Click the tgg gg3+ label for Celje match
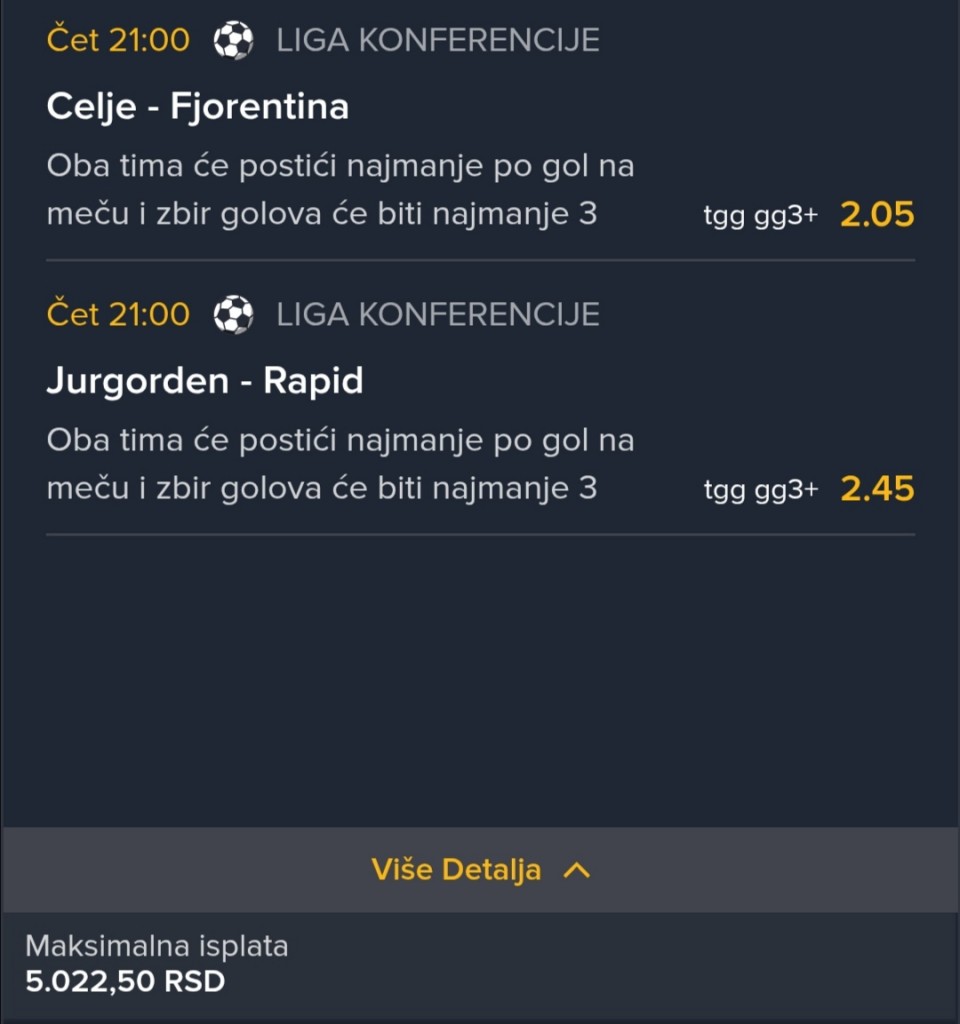This screenshot has height=1024, width=960. click(760, 216)
